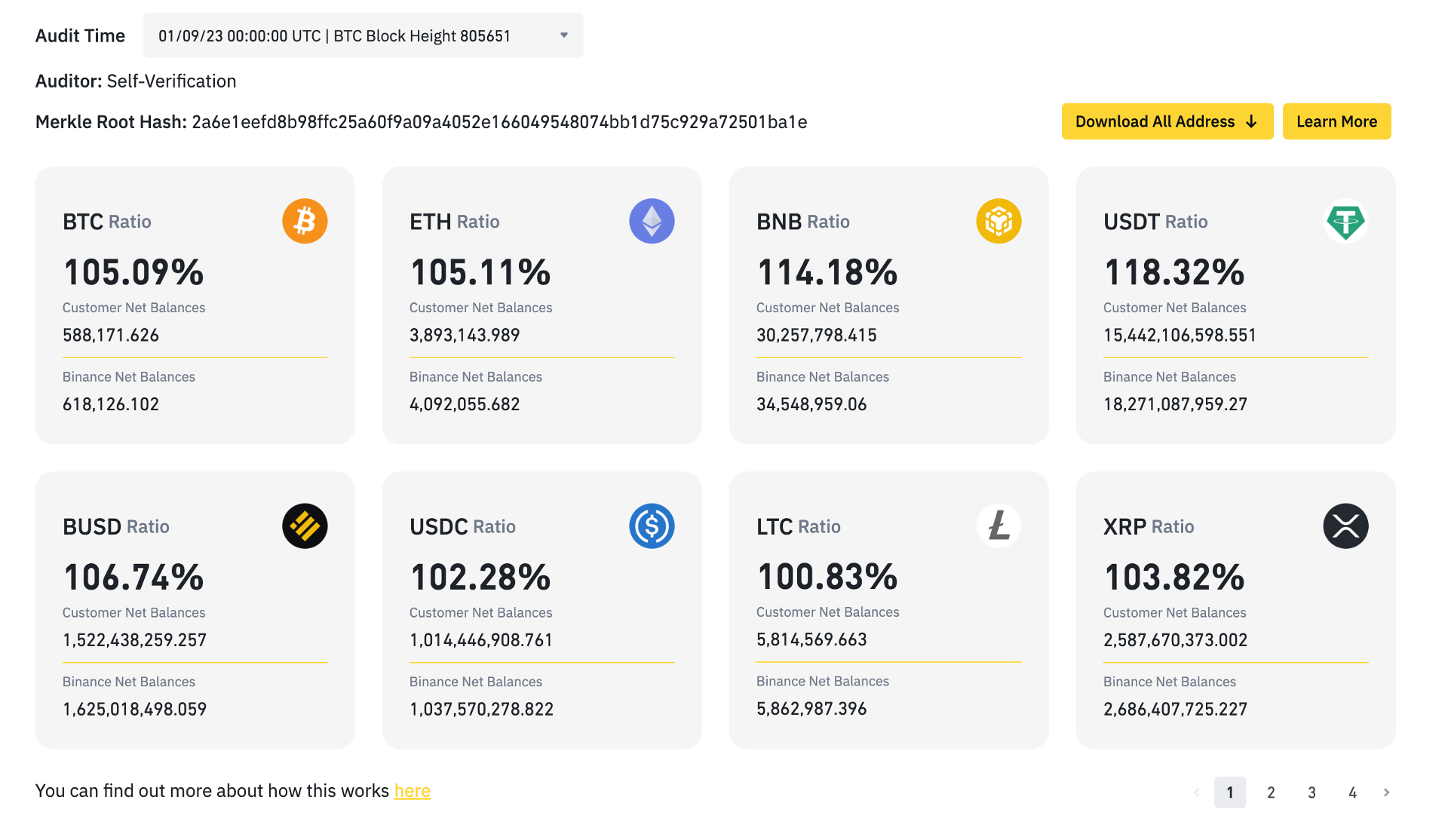Click the BTC Ratio heading
1448x840 pixels.
[x=107, y=222]
